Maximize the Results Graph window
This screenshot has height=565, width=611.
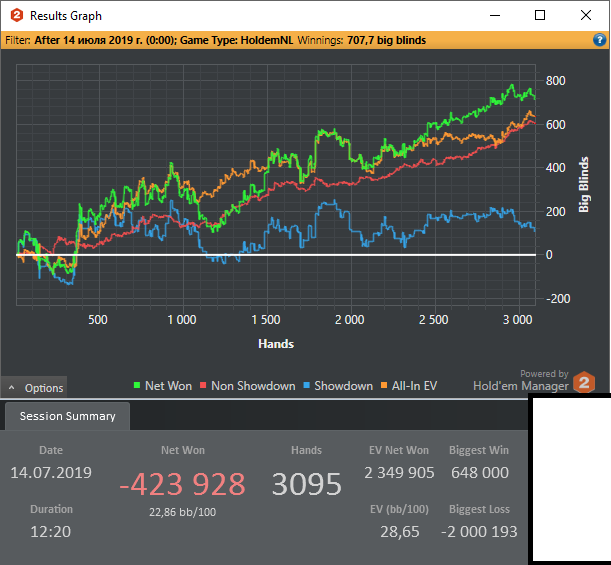[540, 15]
